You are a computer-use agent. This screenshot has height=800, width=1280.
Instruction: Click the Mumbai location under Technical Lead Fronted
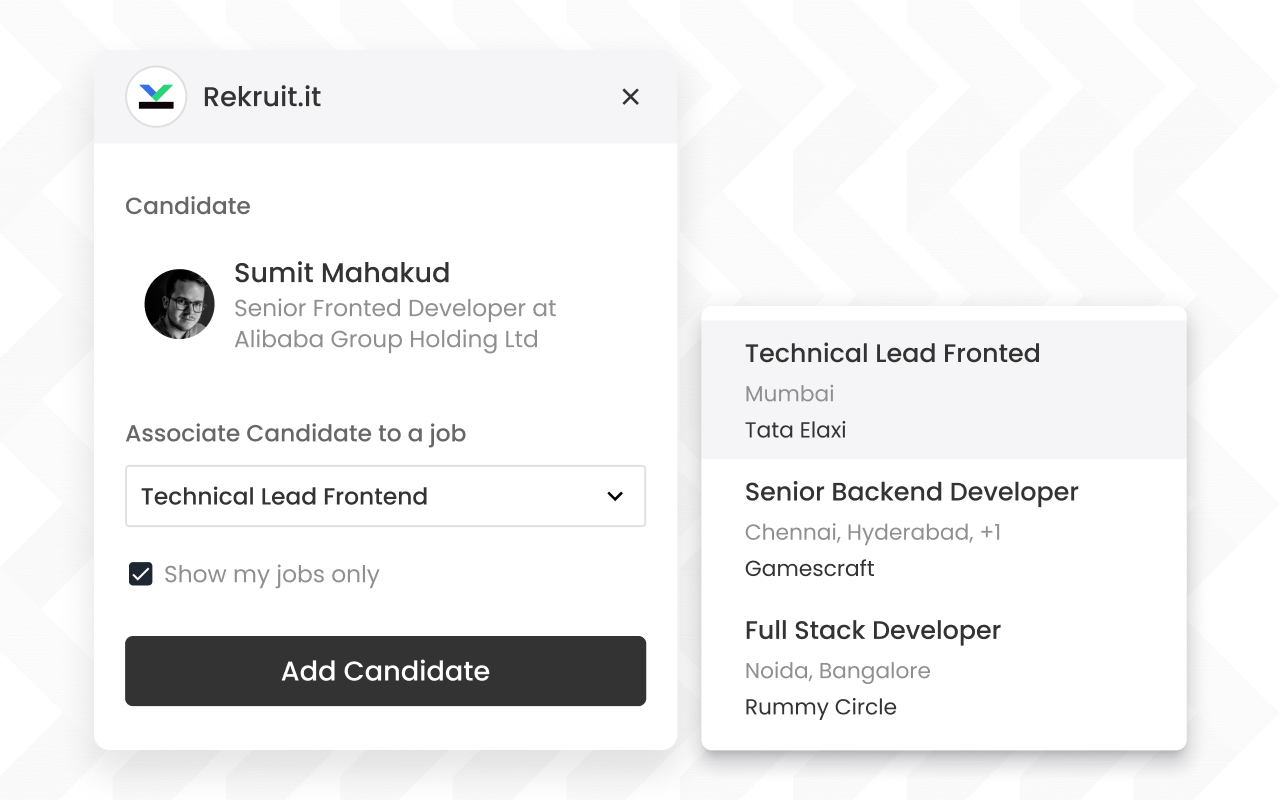click(789, 393)
